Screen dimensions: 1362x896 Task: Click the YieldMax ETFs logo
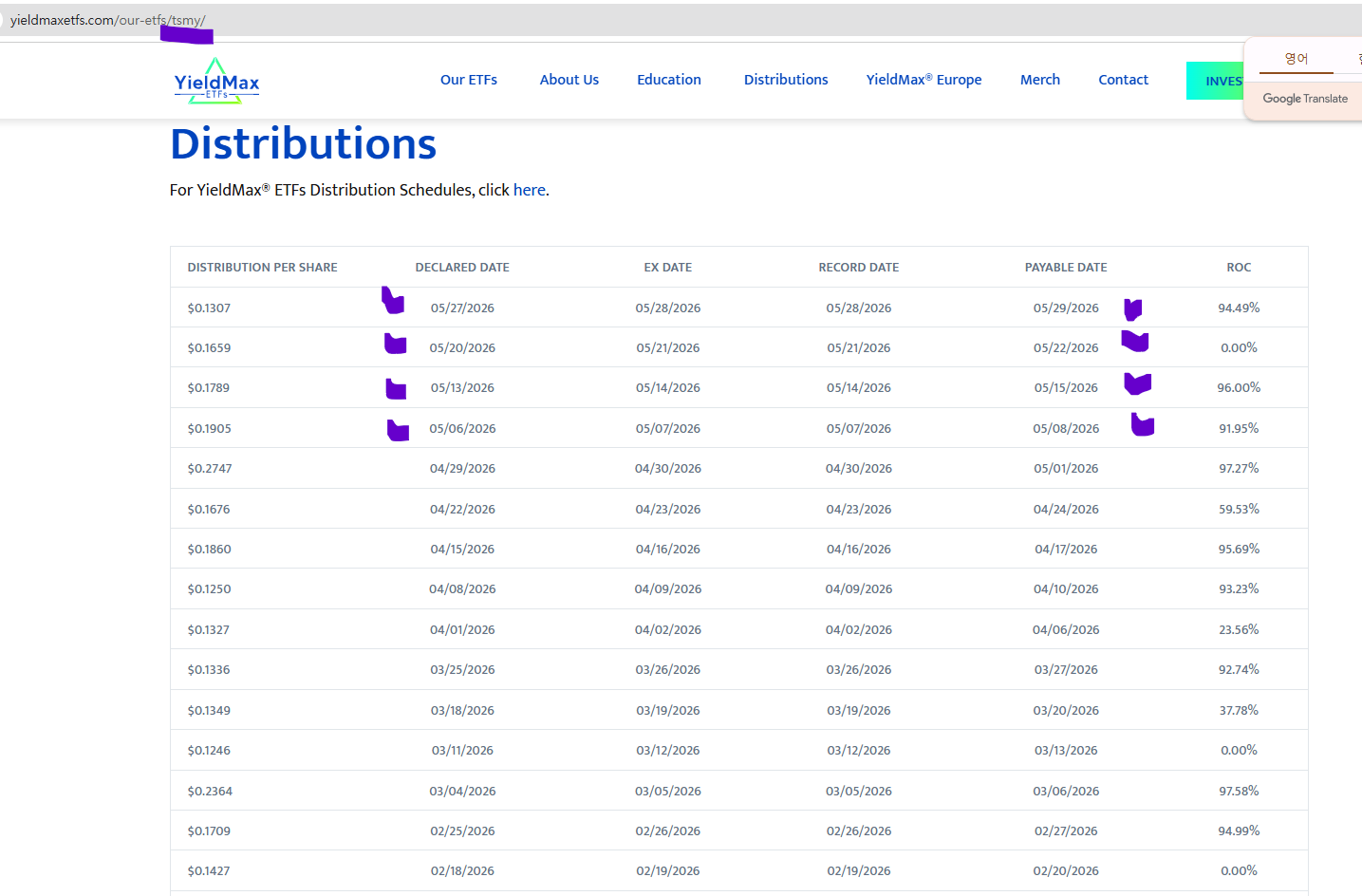click(x=216, y=81)
